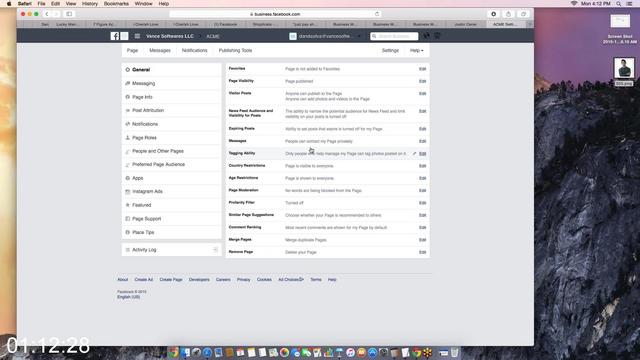Select the ACME Settings browser tab

(x=505, y=24)
